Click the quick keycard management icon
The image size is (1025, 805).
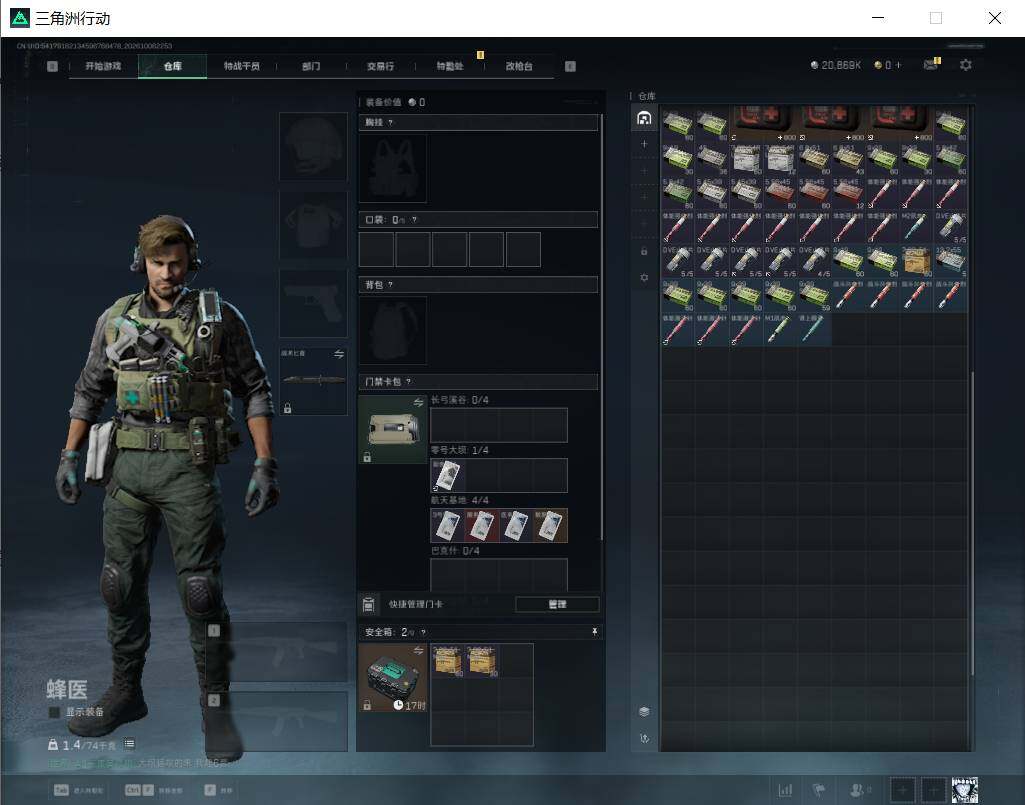368,604
